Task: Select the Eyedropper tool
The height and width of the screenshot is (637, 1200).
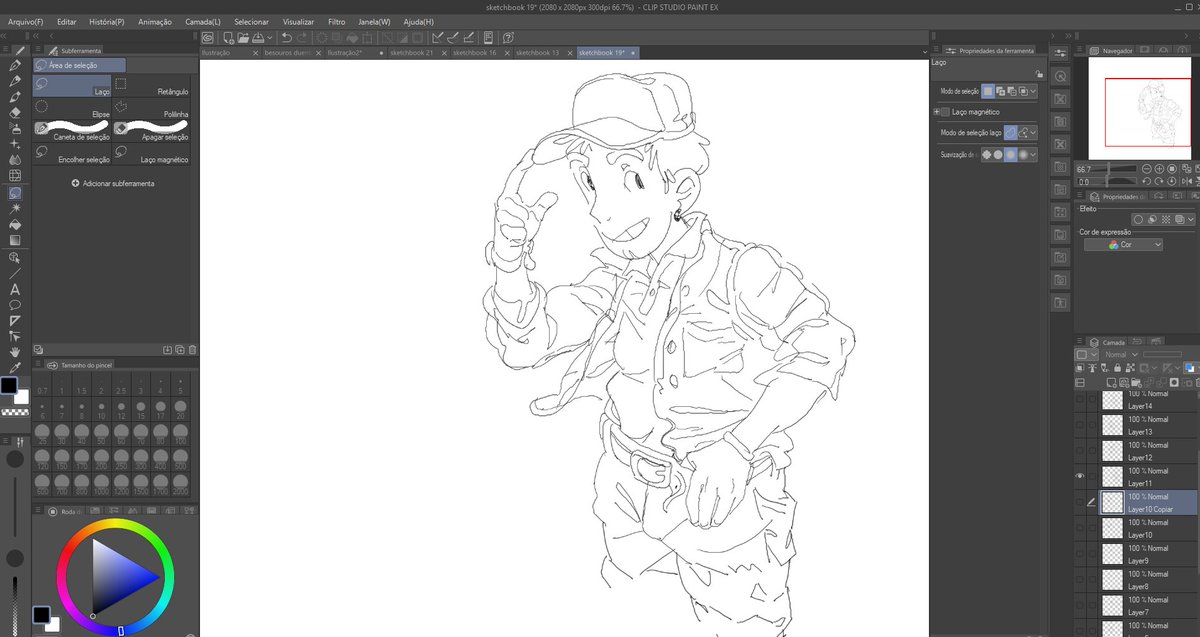Action: [x=15, y=367]
